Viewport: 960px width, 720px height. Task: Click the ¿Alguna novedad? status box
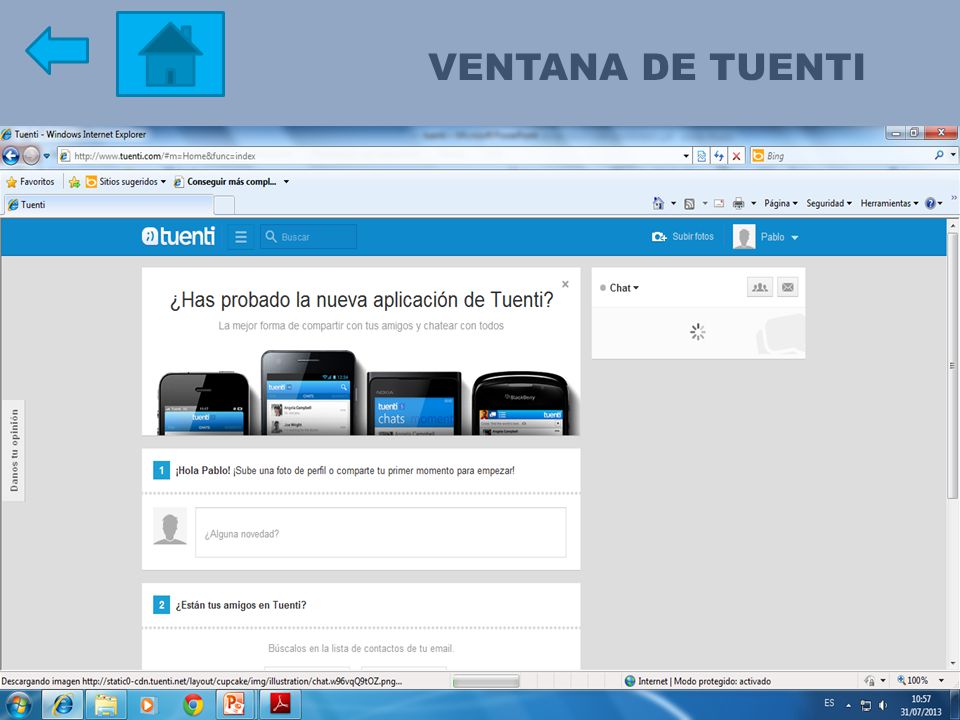tap(380, 533)
